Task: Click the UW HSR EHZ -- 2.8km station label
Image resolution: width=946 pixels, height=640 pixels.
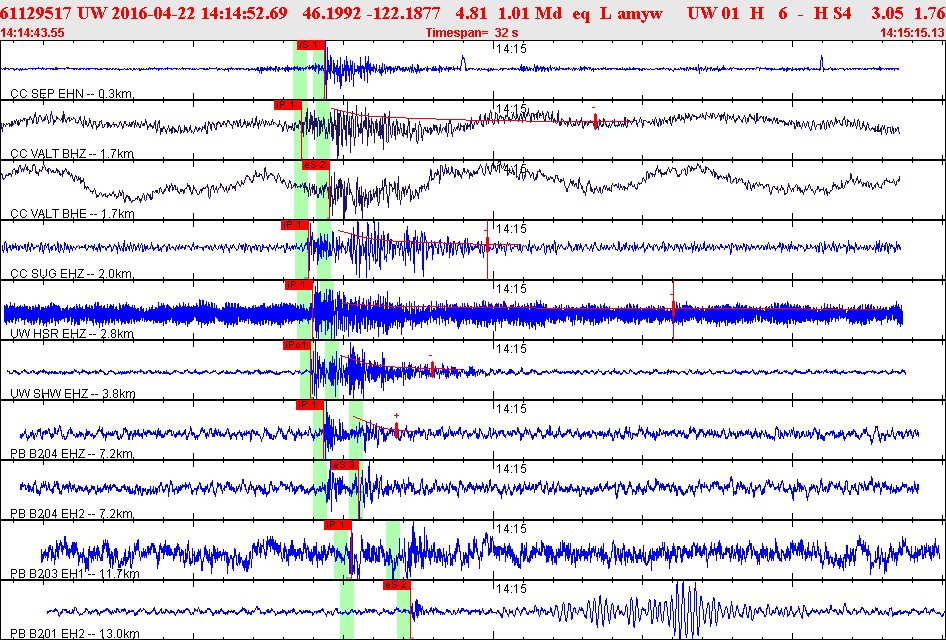Action: point(72,334)
